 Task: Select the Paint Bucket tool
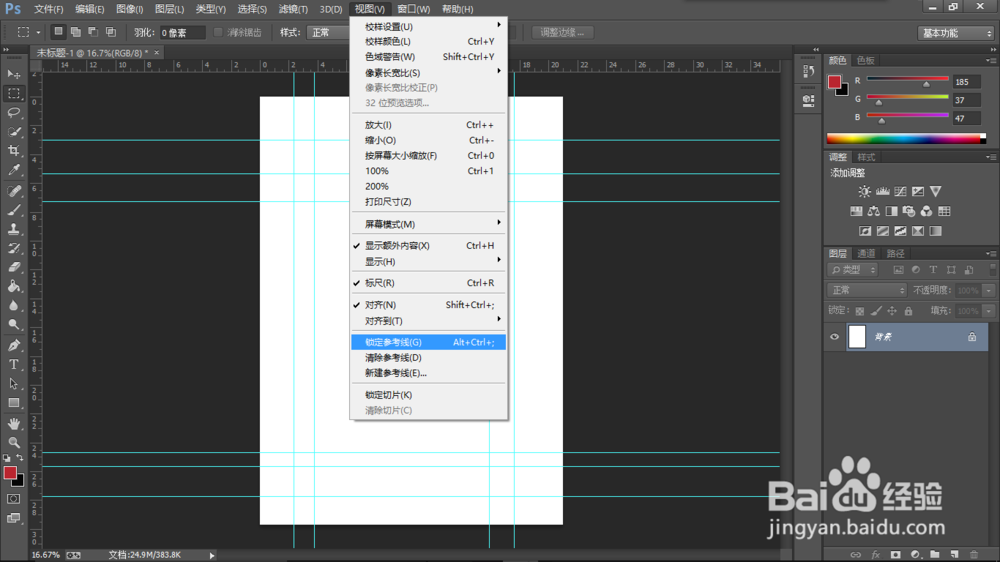point(13,286)
